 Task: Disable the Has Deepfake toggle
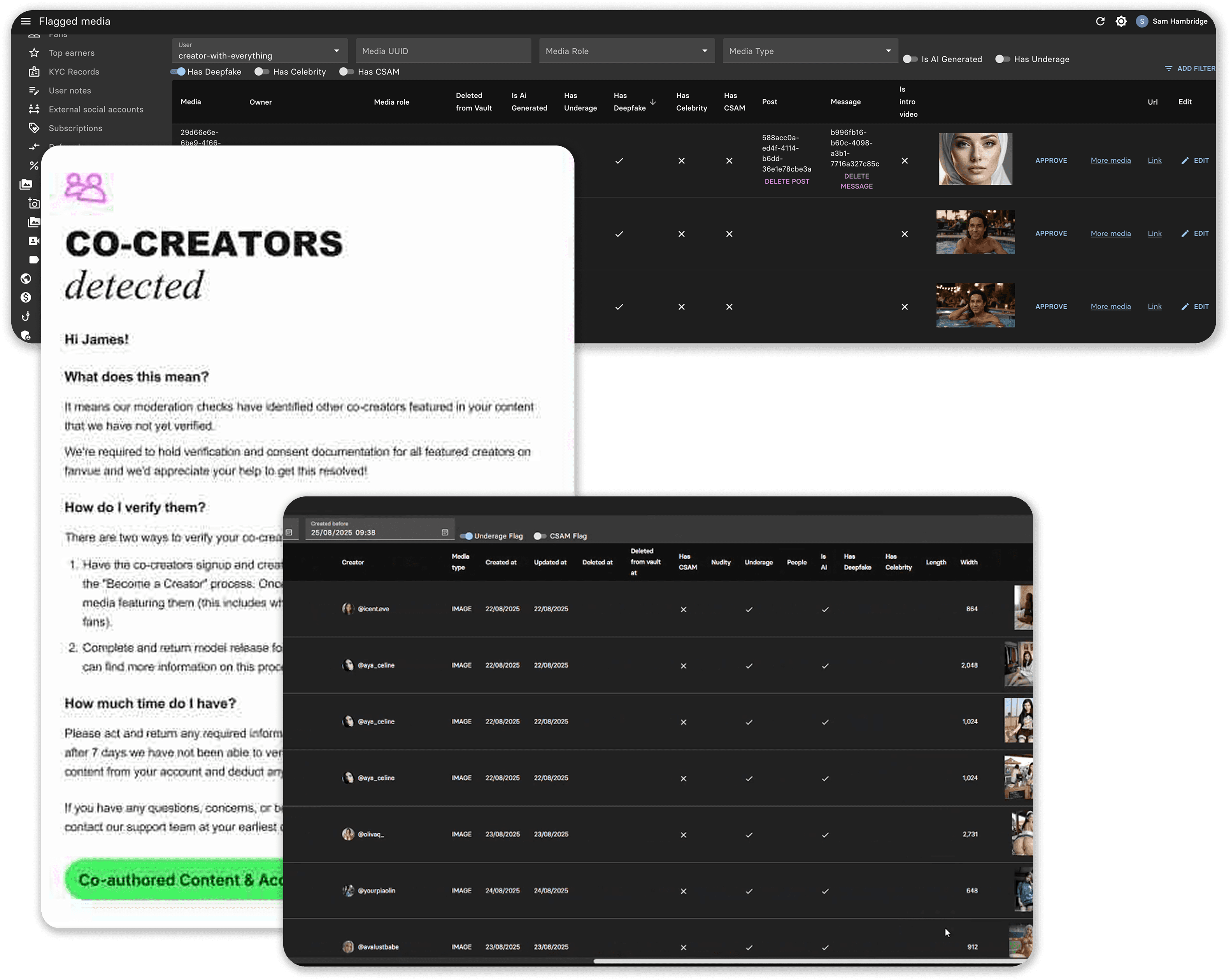coord(178,72)
